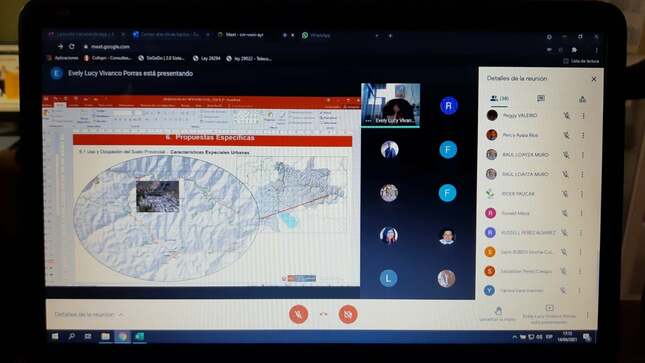The image size is (645, 363).
Task: Turn on camera with the red video button
Action: [x=348, y=314]
